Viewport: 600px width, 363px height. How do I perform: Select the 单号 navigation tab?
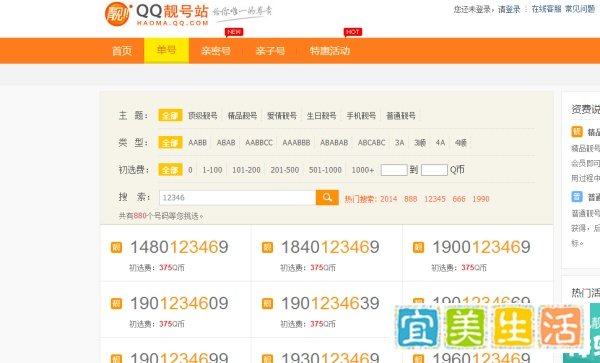pos(166,50)
